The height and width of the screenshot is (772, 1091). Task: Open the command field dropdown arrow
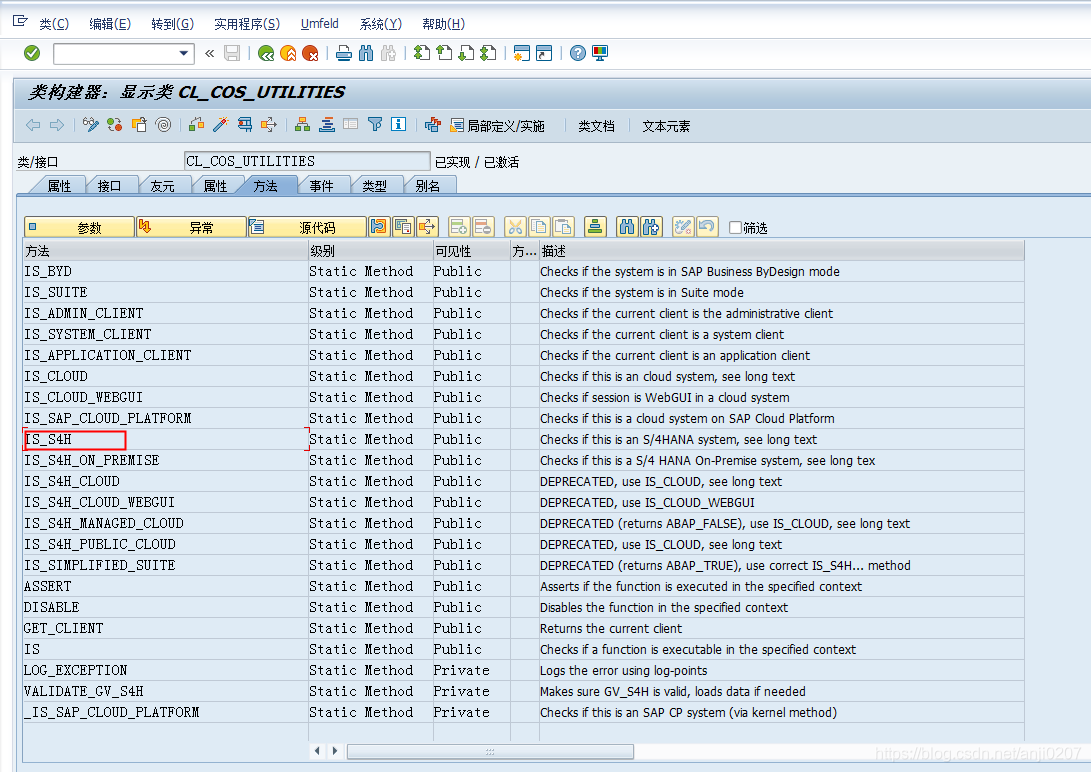[184, 53]
